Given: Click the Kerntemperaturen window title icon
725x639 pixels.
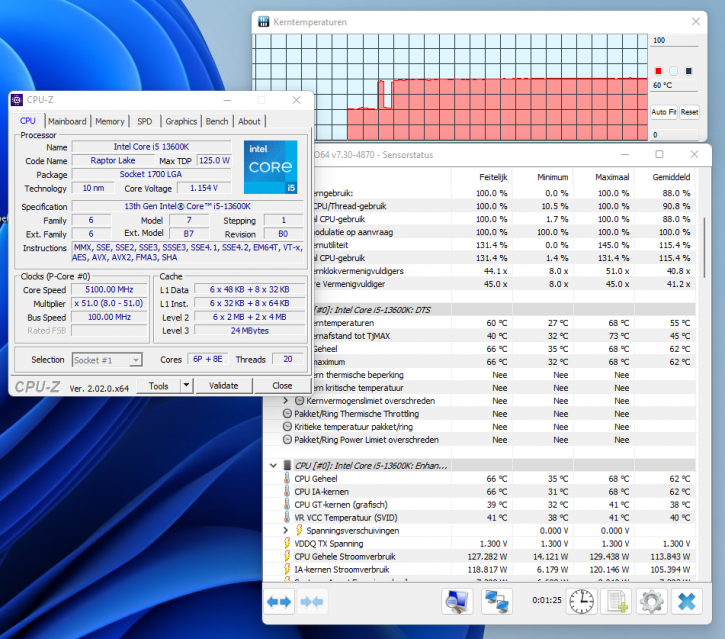Looking at the screenshot, I should click(264, 22).
